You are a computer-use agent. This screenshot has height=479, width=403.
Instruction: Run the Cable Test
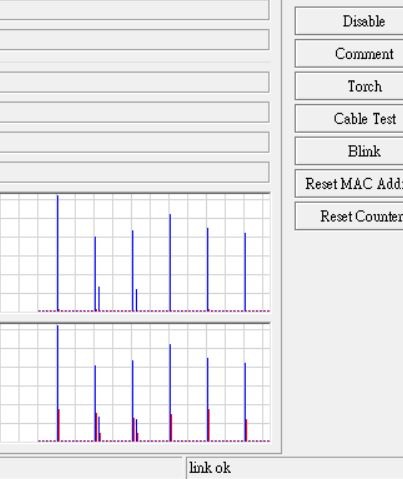tap(349, 119)
